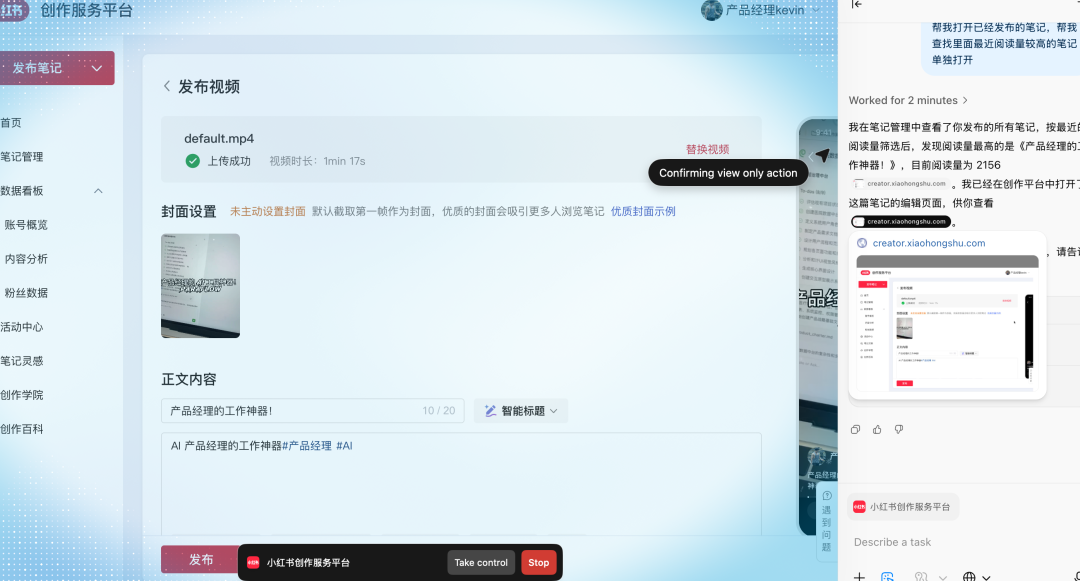Viewport: 1080px width, 581px height.
Task: Click the Xiaohongshu tab chip in assistant panel
Action: point(903,507)
